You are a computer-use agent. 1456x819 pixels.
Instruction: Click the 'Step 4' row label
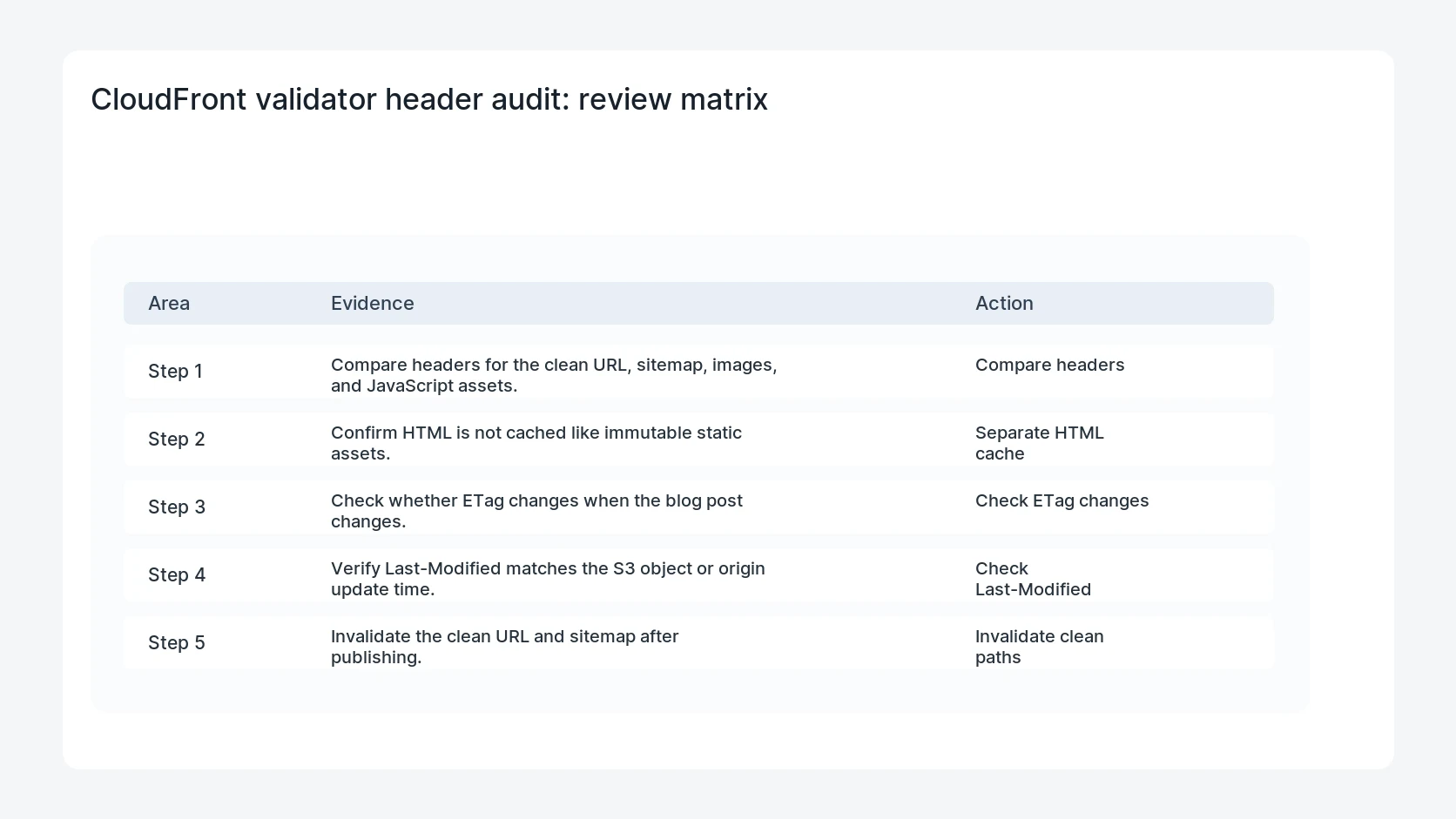coord(177,574)
